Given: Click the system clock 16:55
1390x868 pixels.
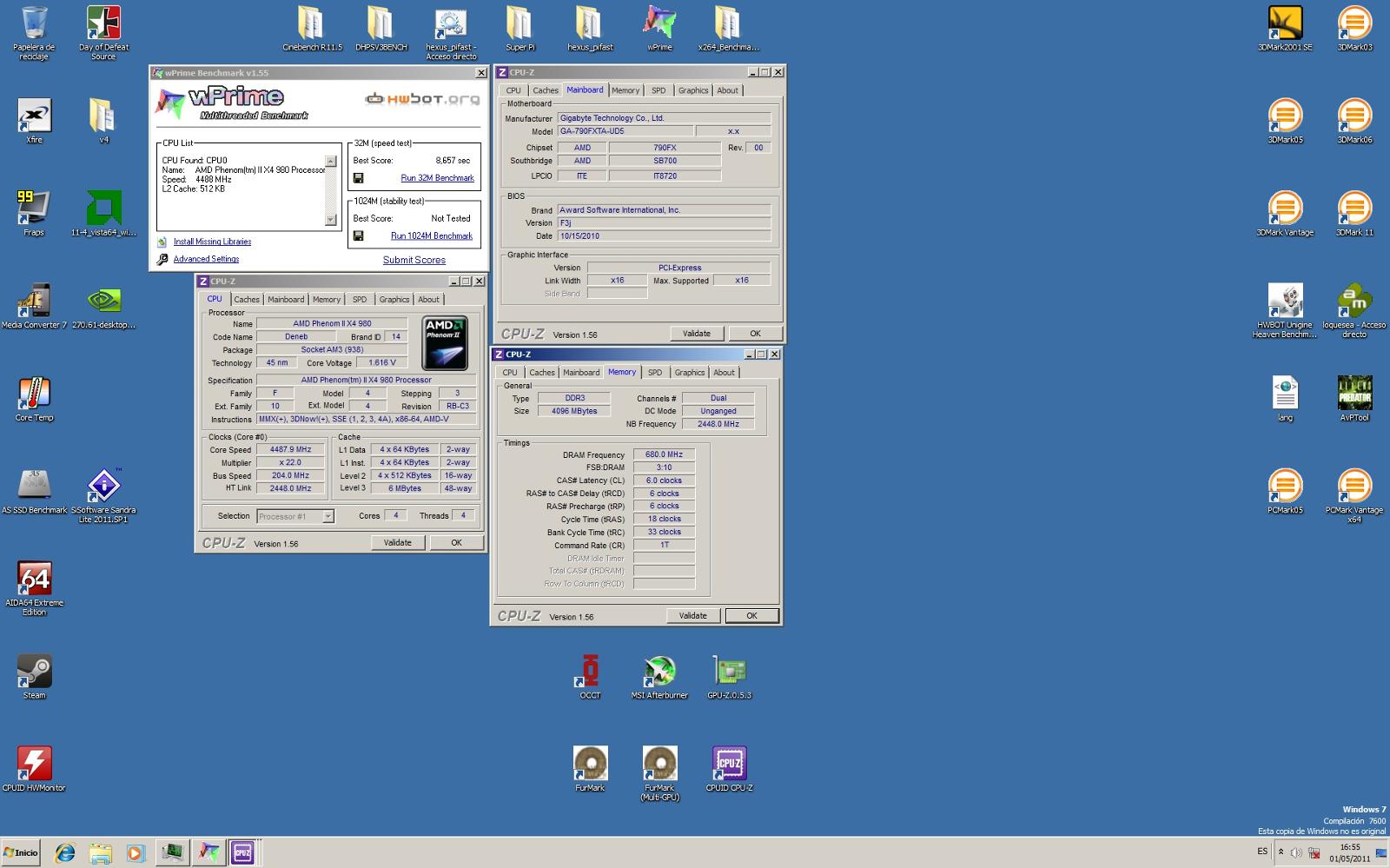Looking at the screenshot, I should (1350, 847).
